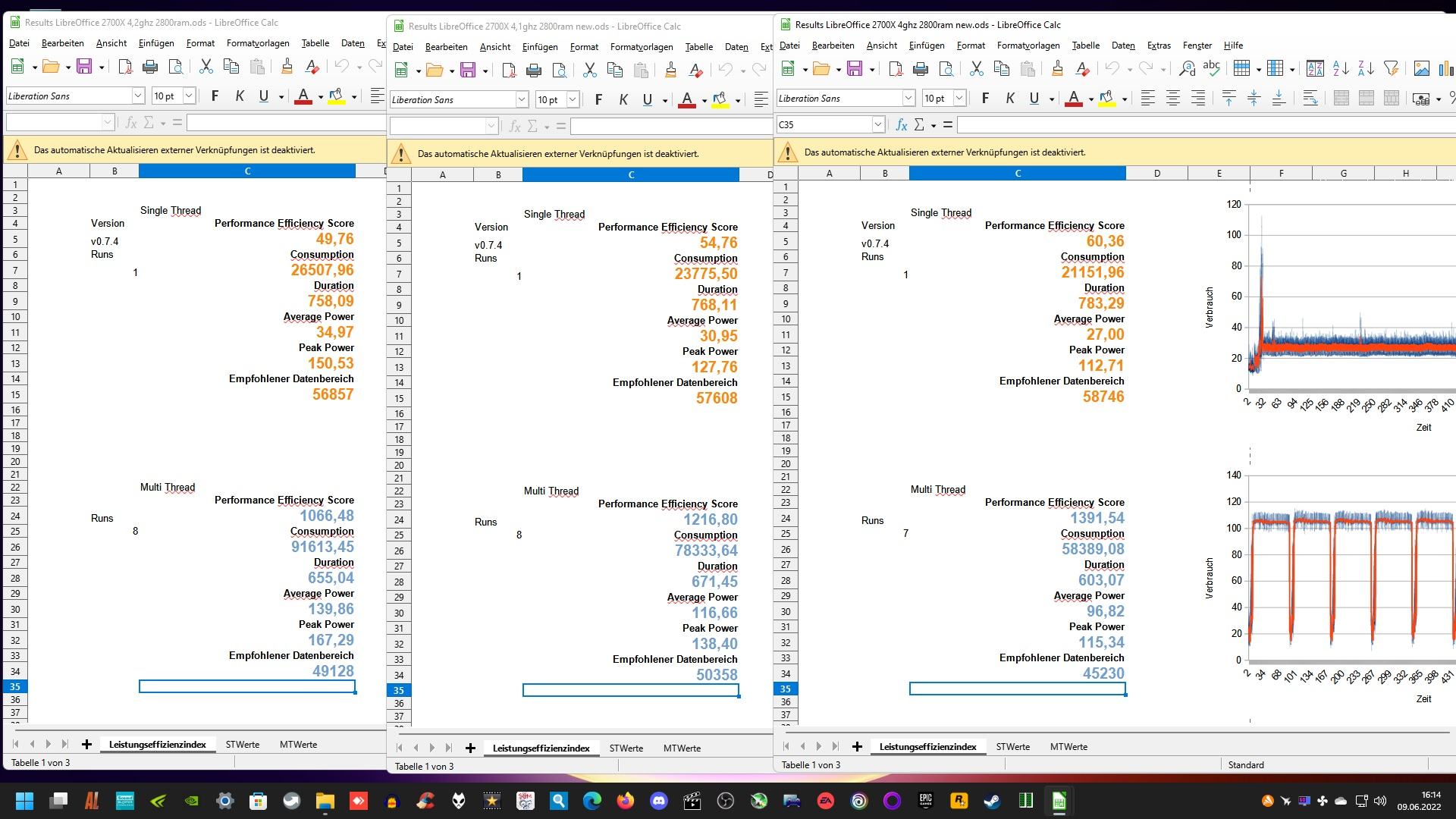The width and height of the screenshot is (1456, 819).
Task: Center vertically in right window toolbar
Action: pyautogui.click(x=1254, y=98)
